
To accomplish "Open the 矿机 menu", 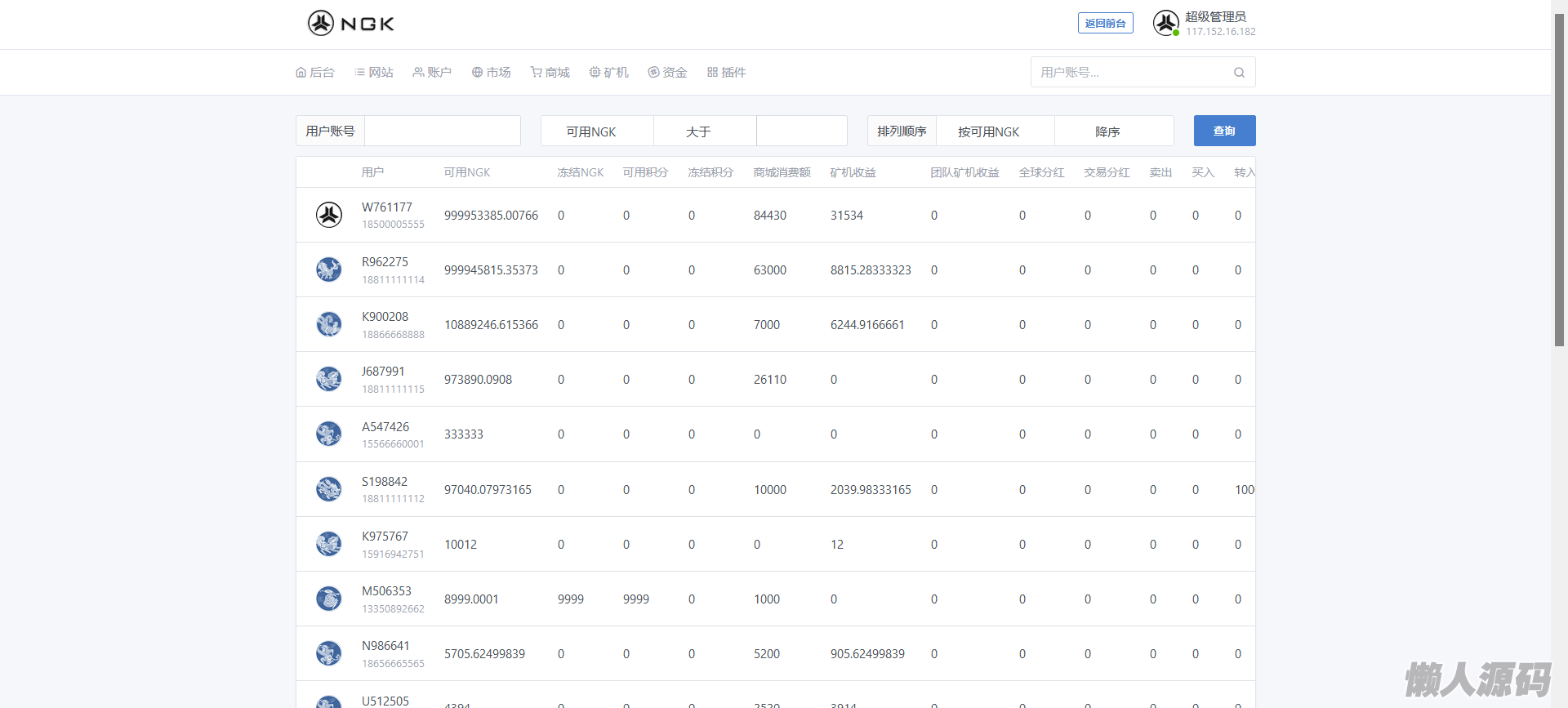I will click(609, 73).
